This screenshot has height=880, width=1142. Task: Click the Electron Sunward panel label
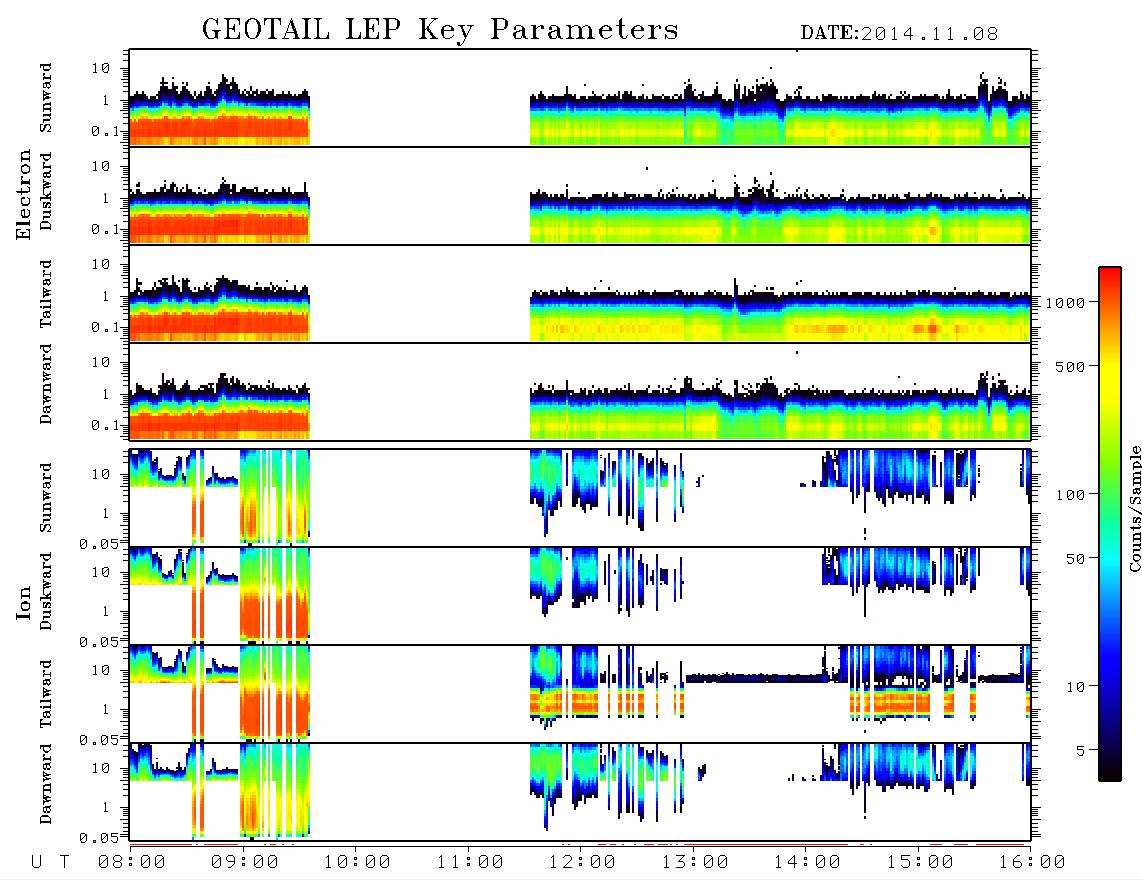(x=46, y=98)
